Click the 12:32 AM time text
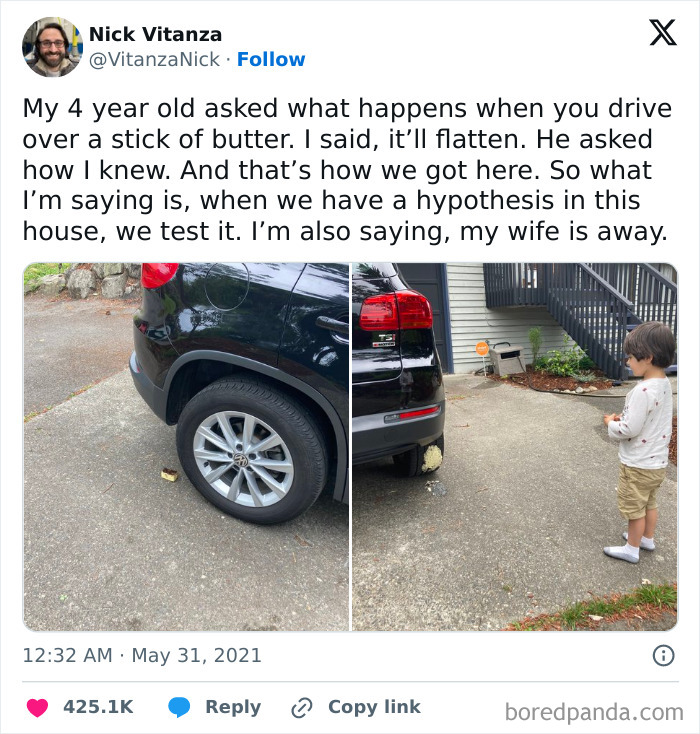 (64, 656)
